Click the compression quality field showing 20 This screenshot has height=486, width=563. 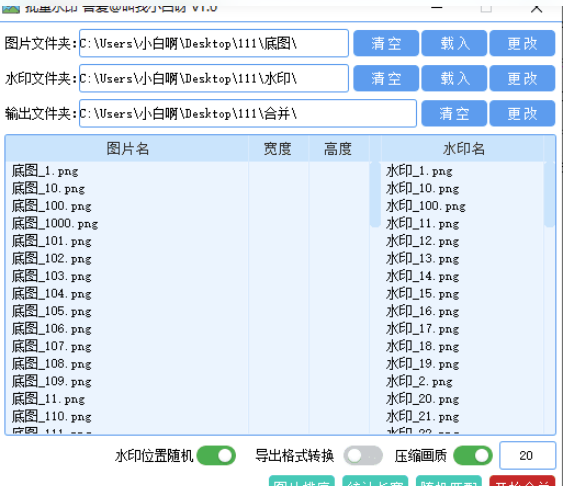click(x=527, y=455)
